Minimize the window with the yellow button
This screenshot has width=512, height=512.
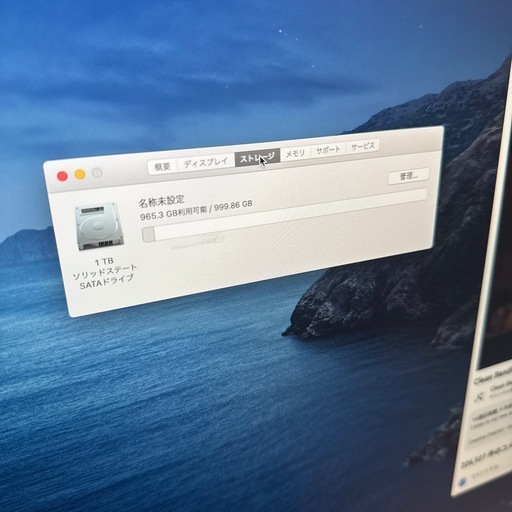pos(80,174)
